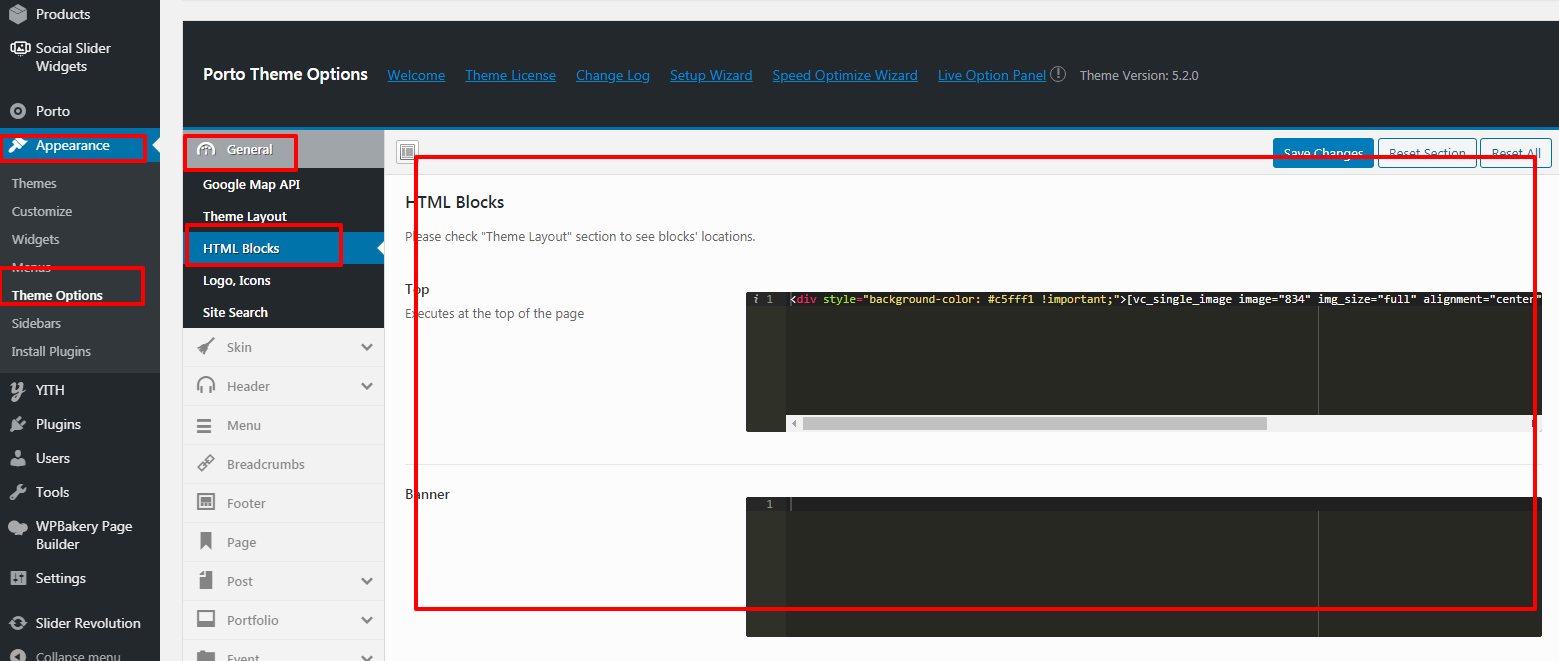
Task: Select the HTML Blocks subsection
Action: click(284, 248)
